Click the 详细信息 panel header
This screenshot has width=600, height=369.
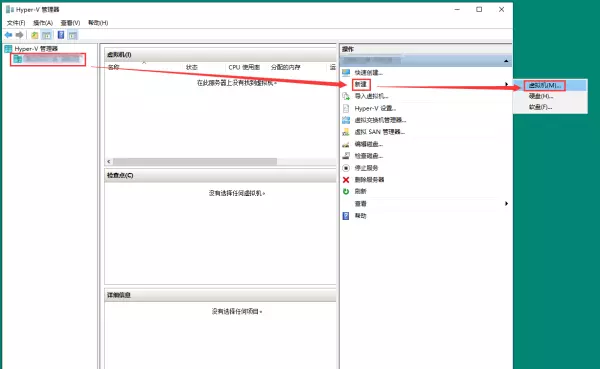(220, 295)
